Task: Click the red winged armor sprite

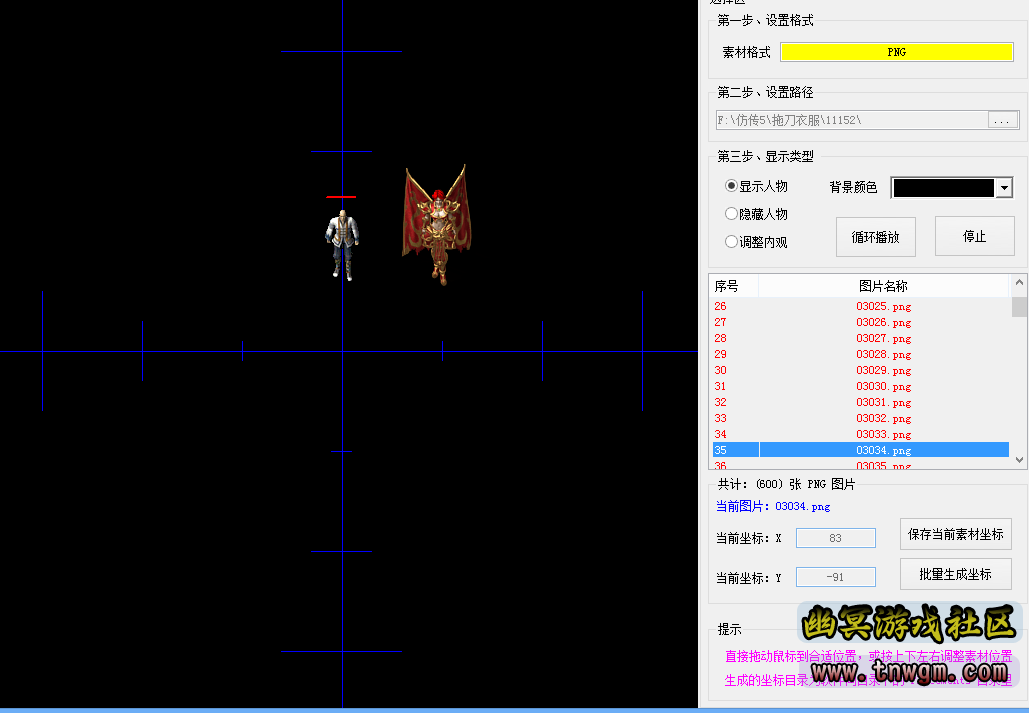Action: tap(436, 225)
